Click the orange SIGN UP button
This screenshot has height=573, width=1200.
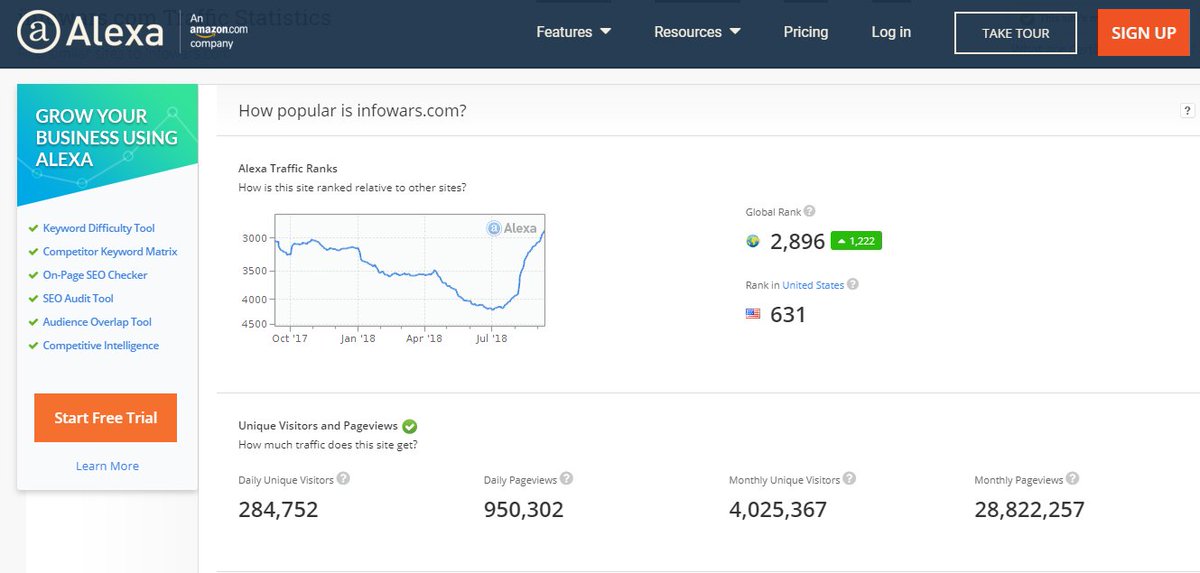point(1144,33)
